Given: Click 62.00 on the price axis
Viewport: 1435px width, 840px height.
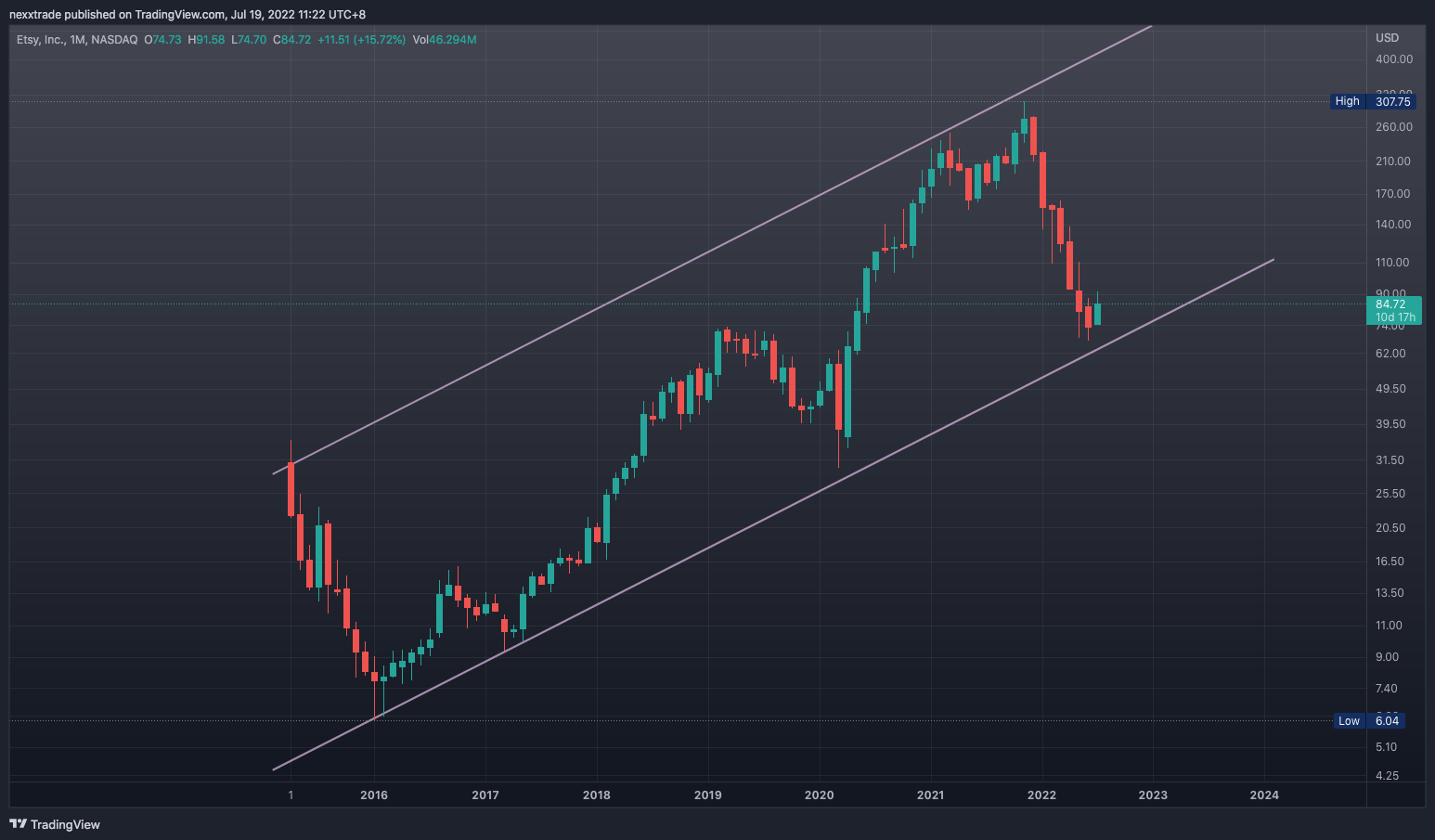Looking at the screenshot, I should pyautogui.click(x=1390, y=353).
